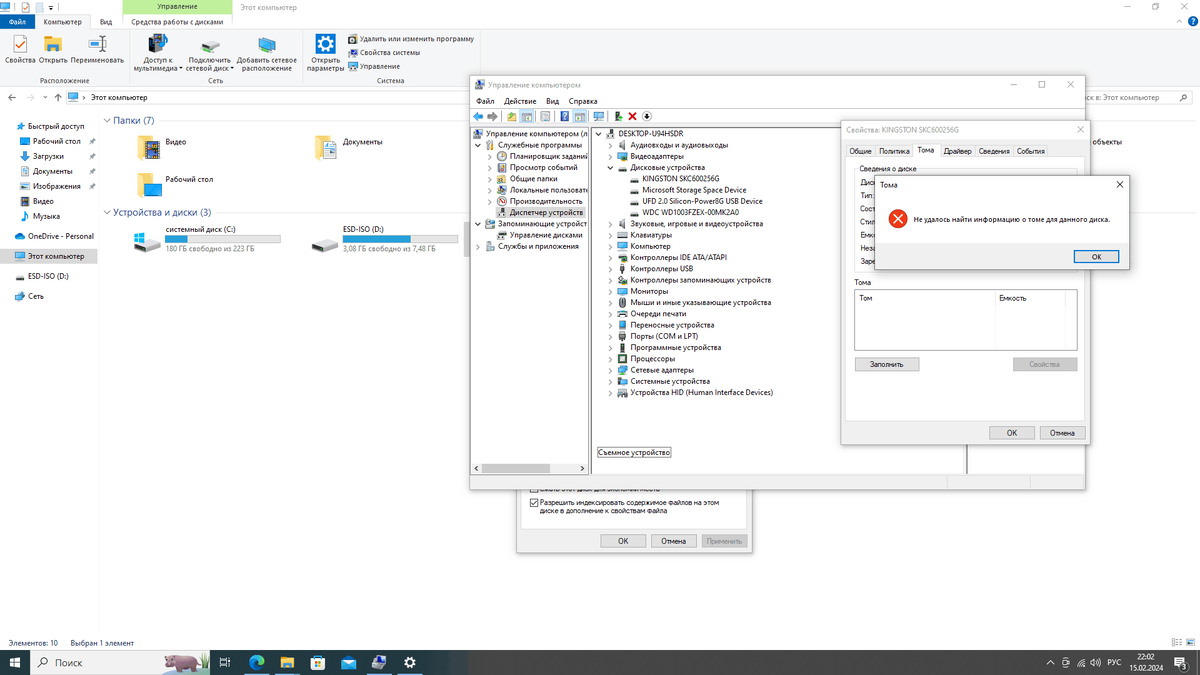
Task: Click the D: drive free-space usage bar
Action: tap(399, 239)
